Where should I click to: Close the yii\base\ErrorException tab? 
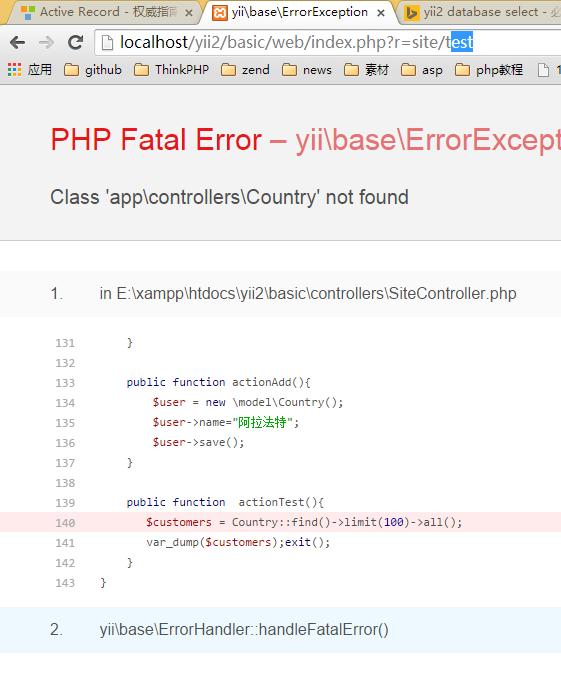[381, 13]
